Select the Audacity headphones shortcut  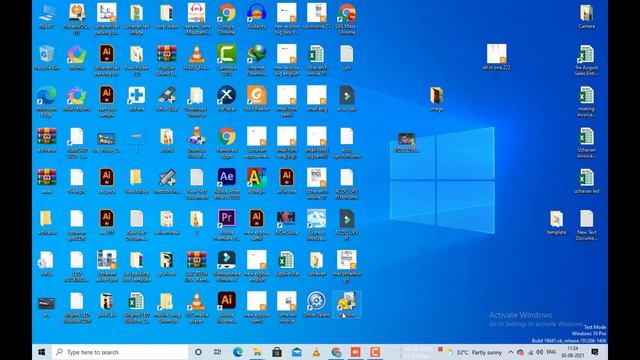point(256,16)
